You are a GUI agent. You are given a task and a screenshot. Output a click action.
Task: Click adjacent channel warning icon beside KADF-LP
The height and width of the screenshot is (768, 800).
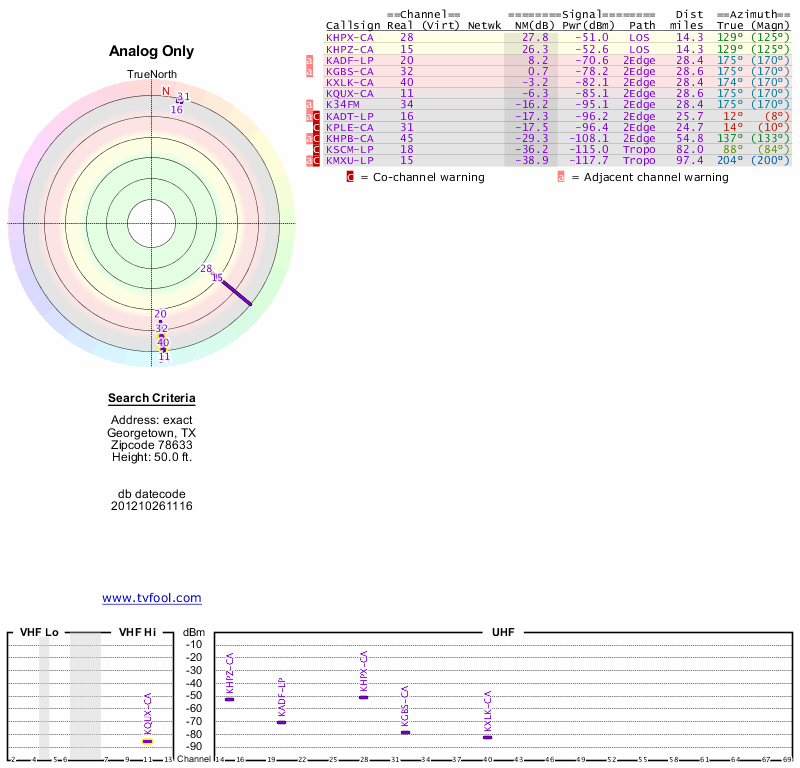[x=309, y=60]
